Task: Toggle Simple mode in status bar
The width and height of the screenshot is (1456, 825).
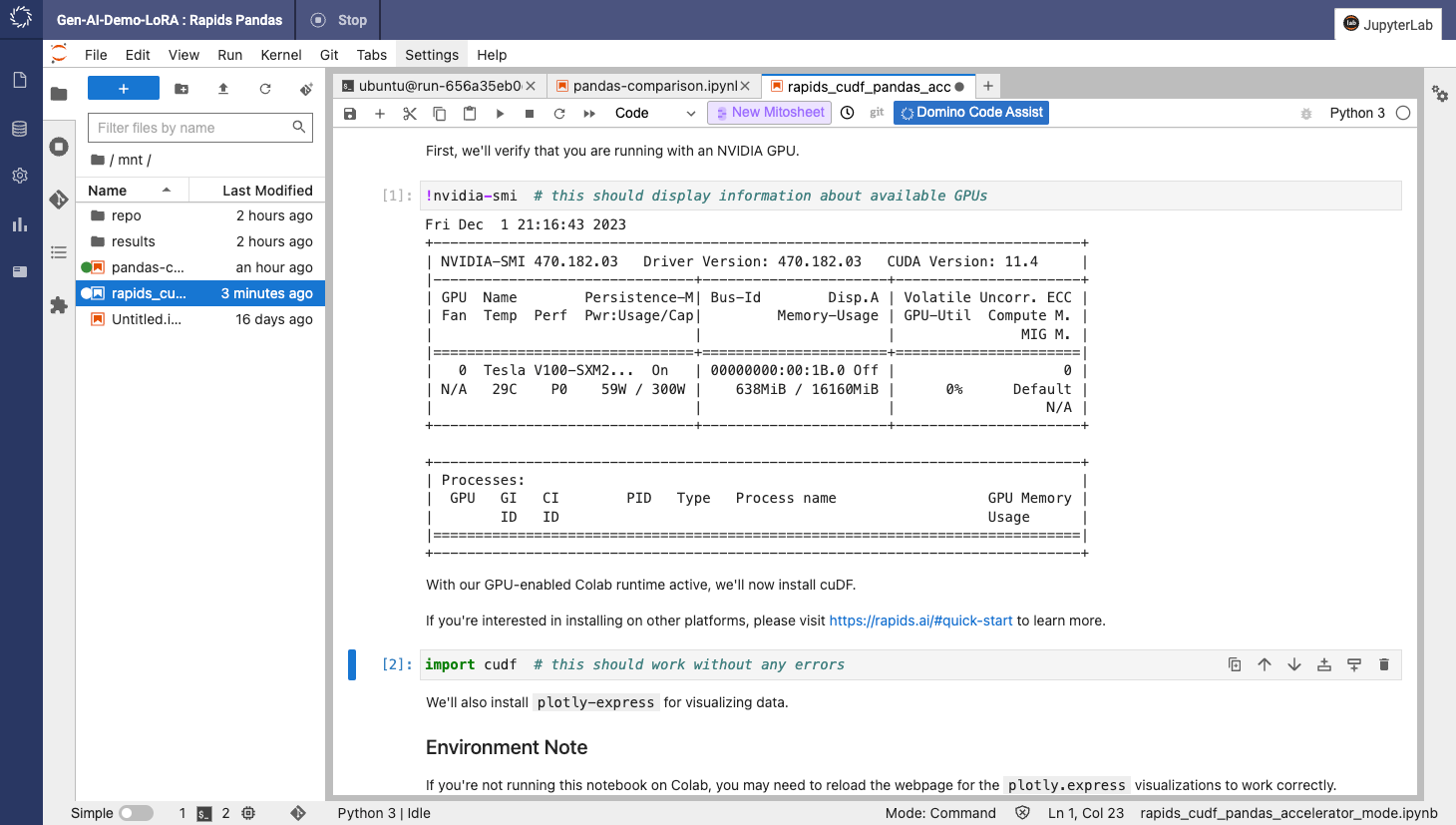Action: [137, 813]
